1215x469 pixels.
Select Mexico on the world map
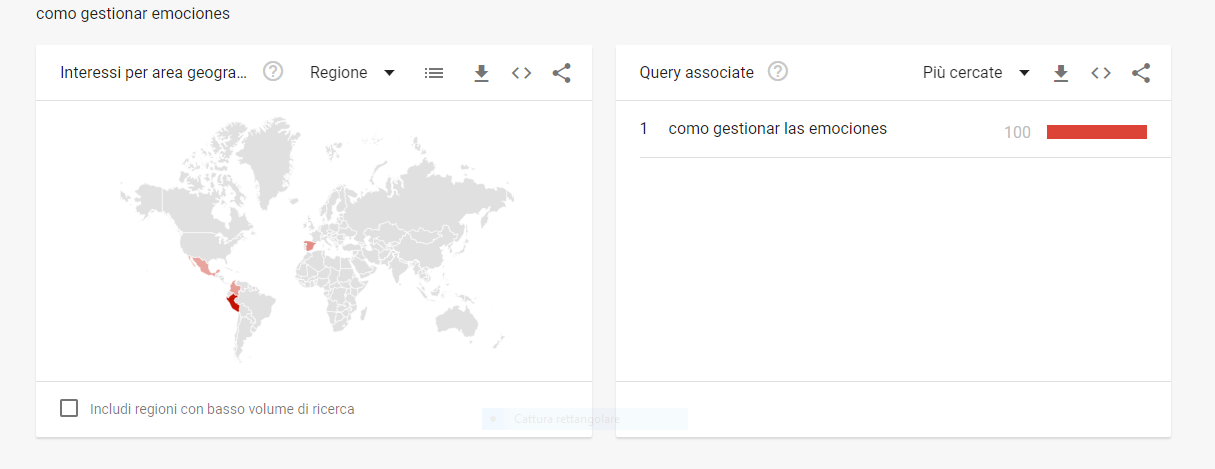(205, 266)
